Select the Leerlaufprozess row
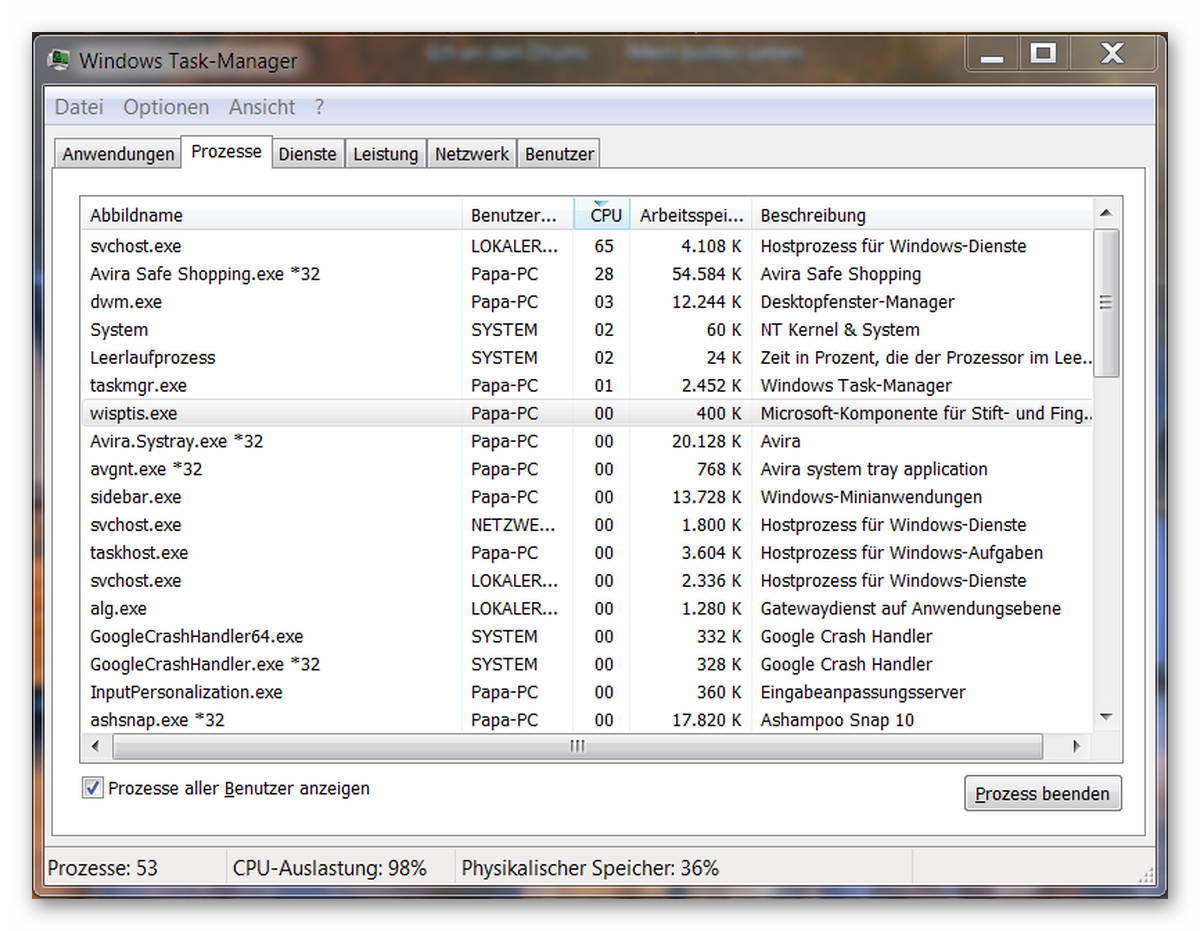Screen dimensions: 1200x931 click(588, 358)
